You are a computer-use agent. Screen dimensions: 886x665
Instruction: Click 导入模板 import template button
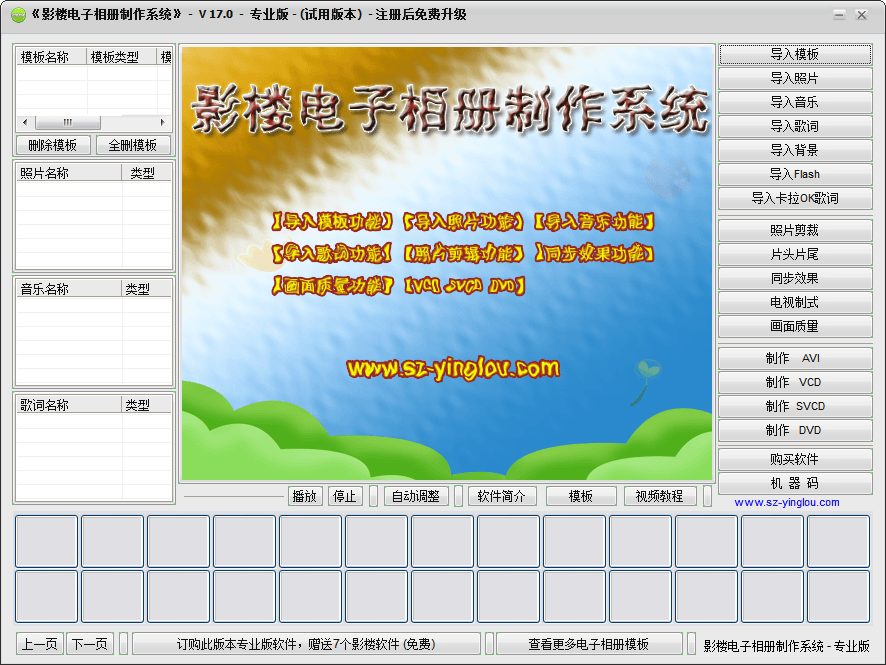795,54
